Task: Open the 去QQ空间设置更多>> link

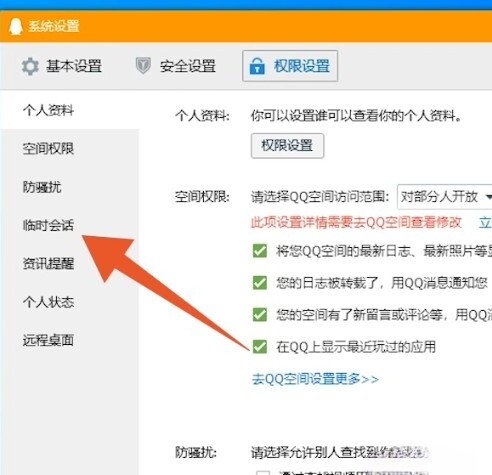Action: pos(315,379)
